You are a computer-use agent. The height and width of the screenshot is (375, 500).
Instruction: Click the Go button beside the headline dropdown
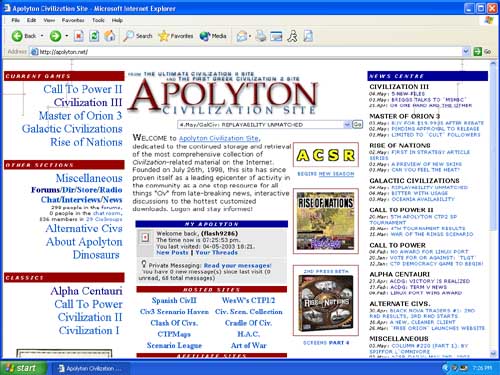point(358,125)
